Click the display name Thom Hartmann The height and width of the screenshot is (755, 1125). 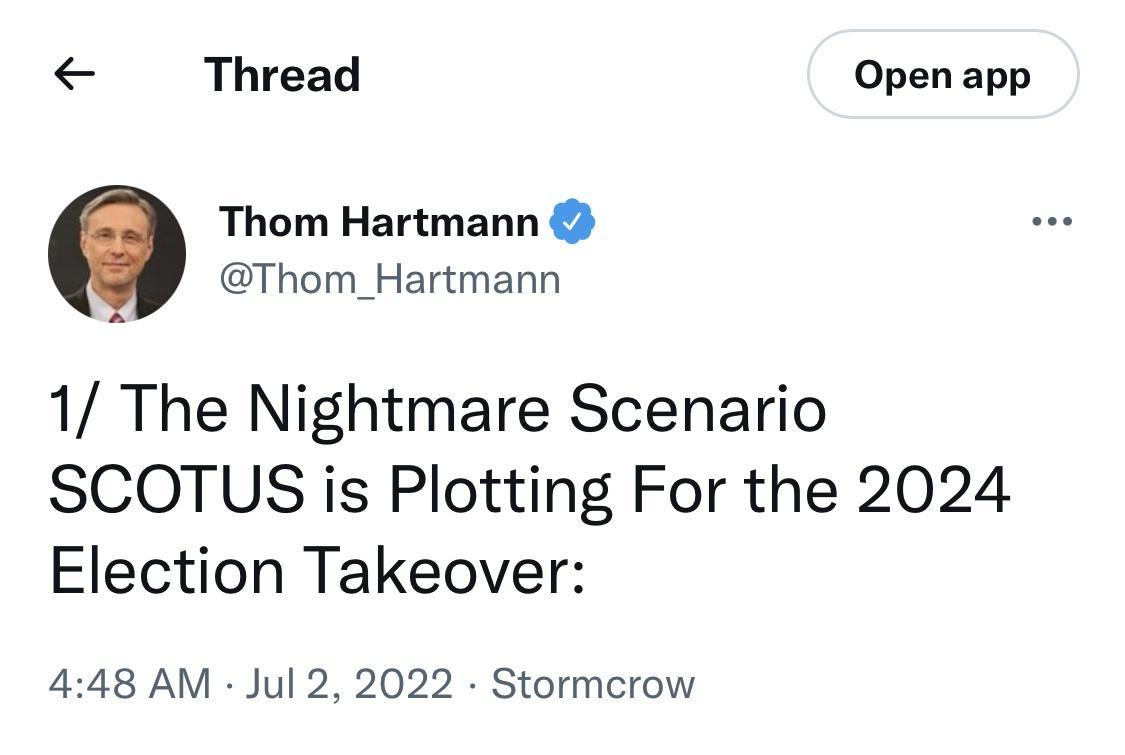pos(380,221)
